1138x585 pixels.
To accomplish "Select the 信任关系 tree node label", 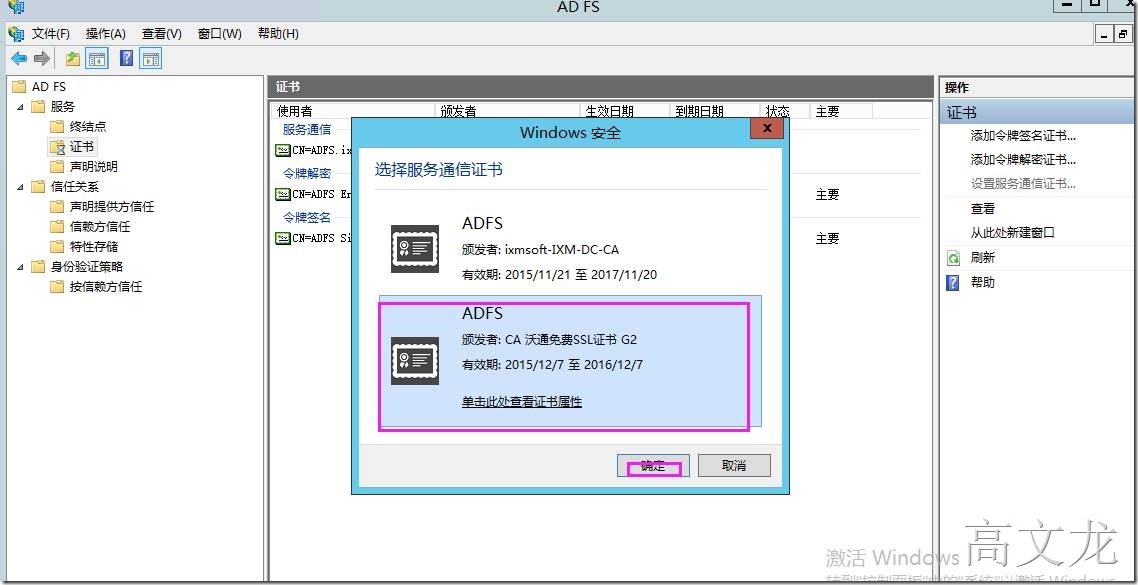I will click(75, 187).
